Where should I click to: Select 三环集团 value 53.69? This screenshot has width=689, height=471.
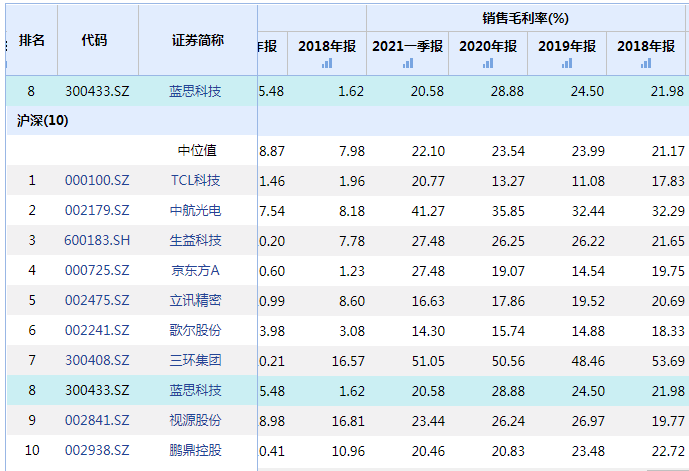tap(668, 361)
